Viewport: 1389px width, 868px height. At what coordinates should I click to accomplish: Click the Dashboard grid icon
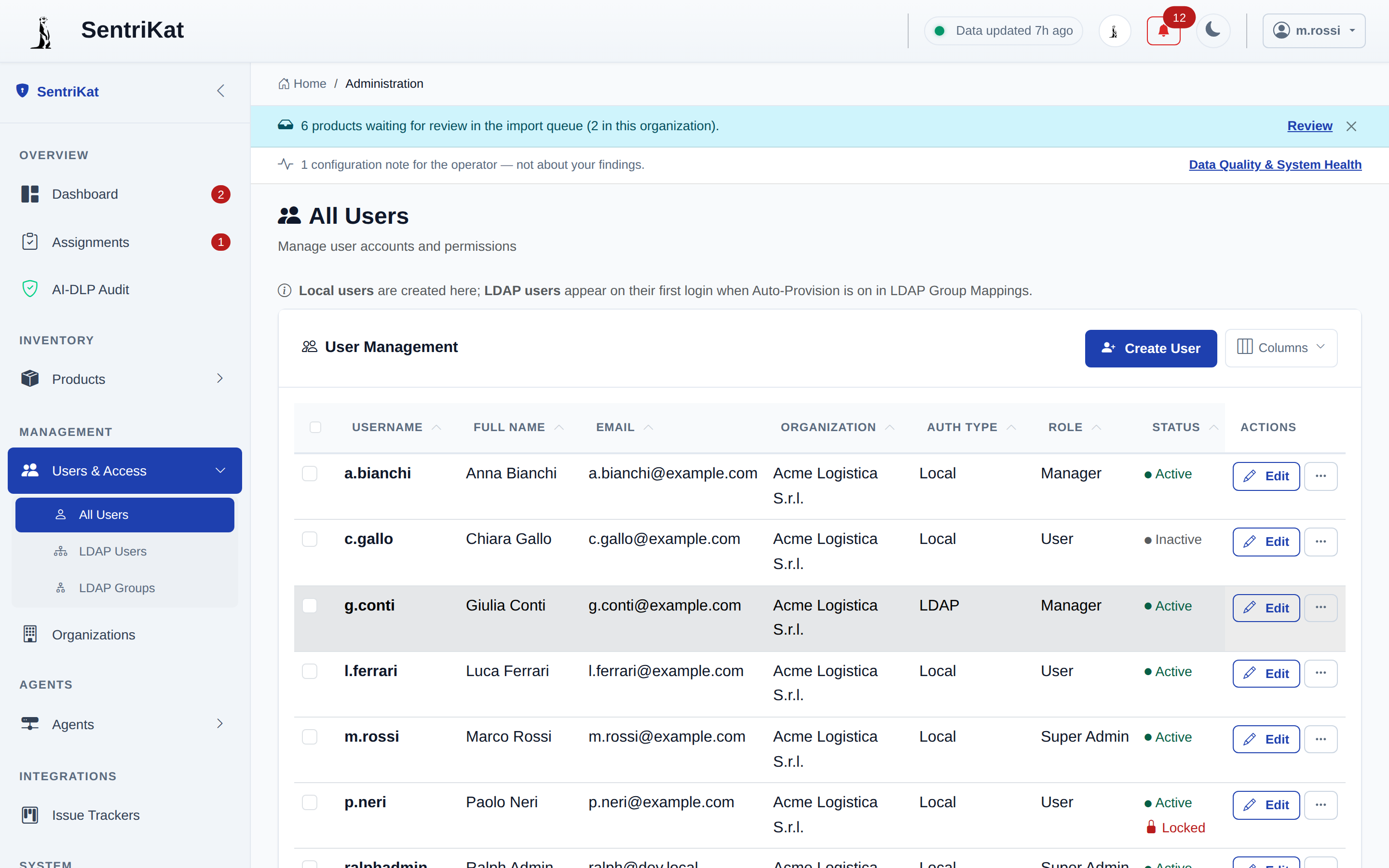(30, 194)
